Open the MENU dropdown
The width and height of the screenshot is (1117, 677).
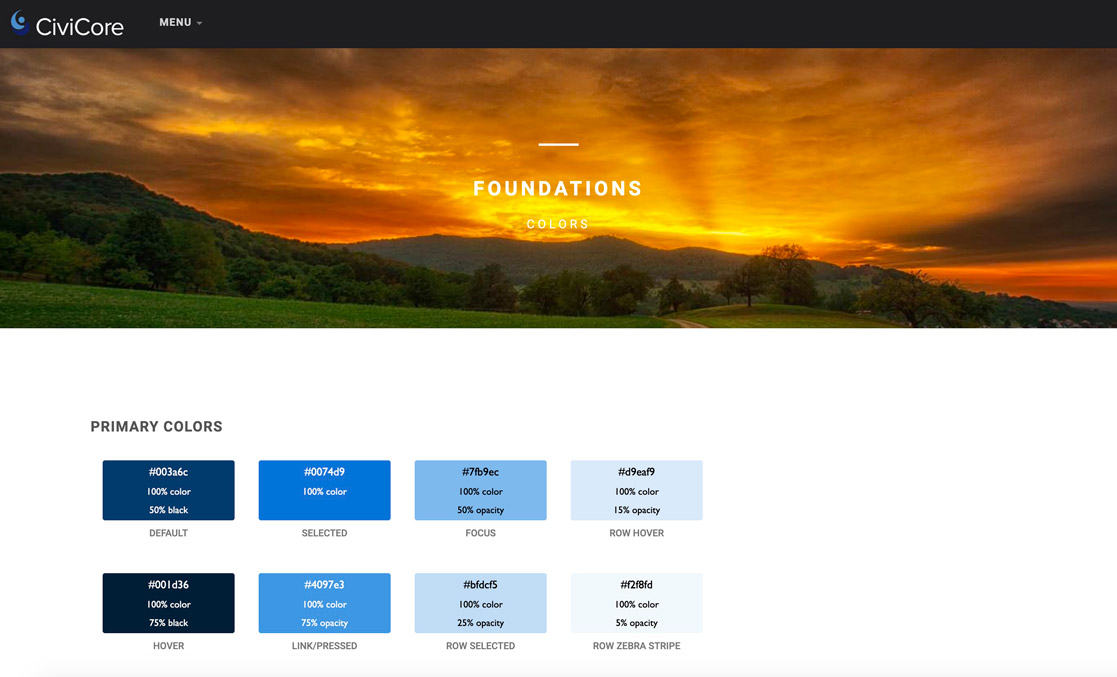pos(180,23)
